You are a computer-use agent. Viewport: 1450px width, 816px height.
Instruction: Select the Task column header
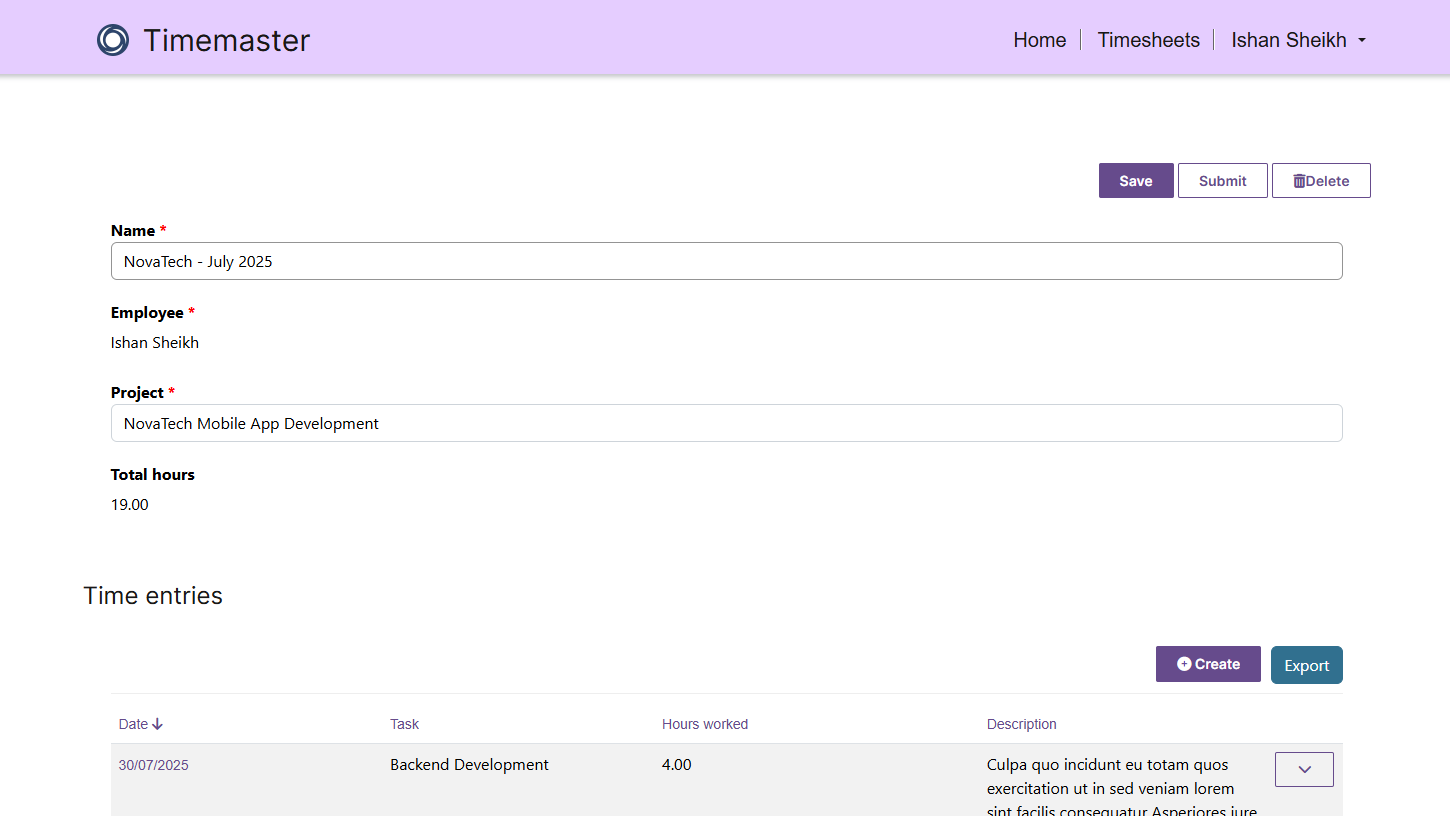coord(404,723)
